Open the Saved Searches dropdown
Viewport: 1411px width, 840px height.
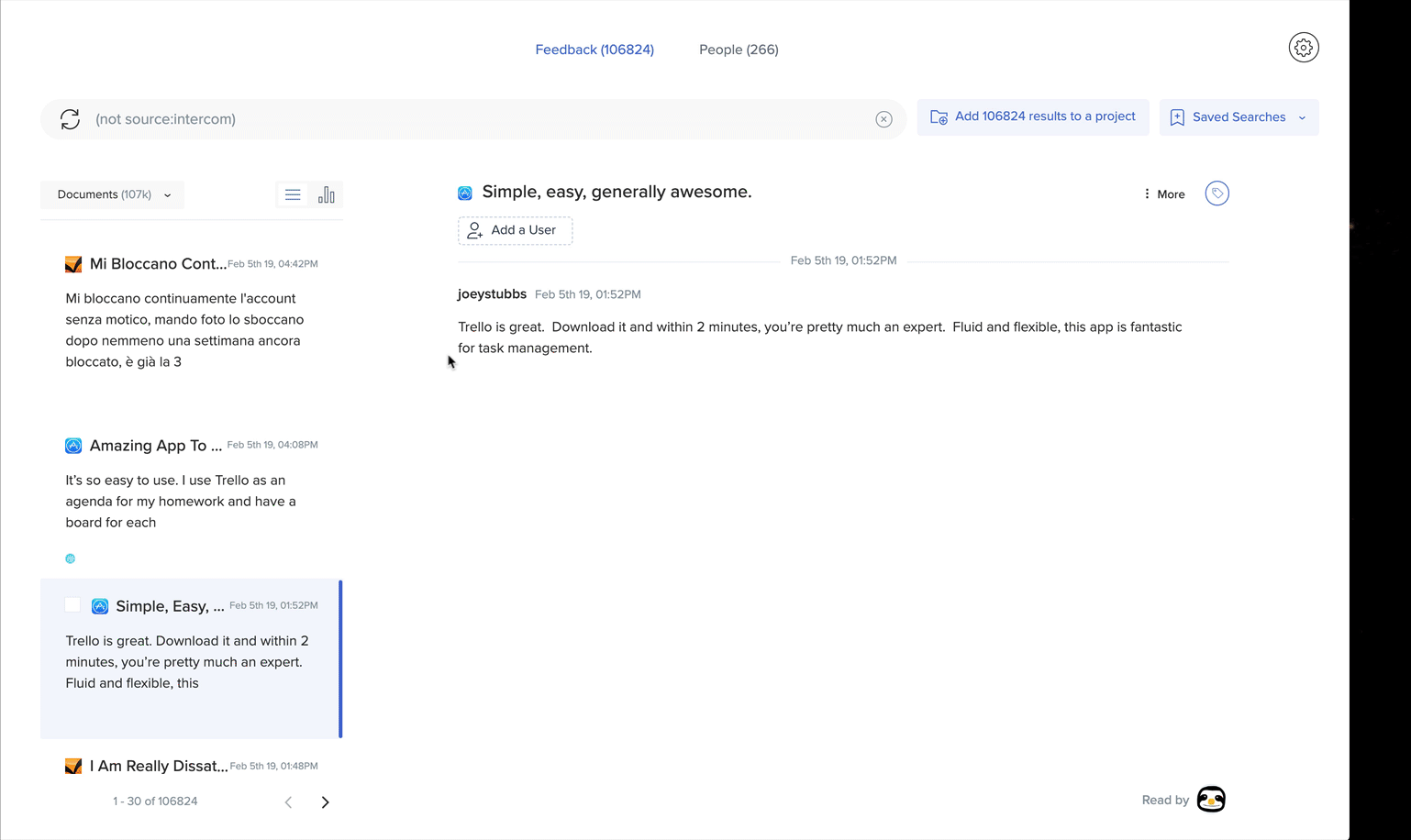click(1239, 117)
